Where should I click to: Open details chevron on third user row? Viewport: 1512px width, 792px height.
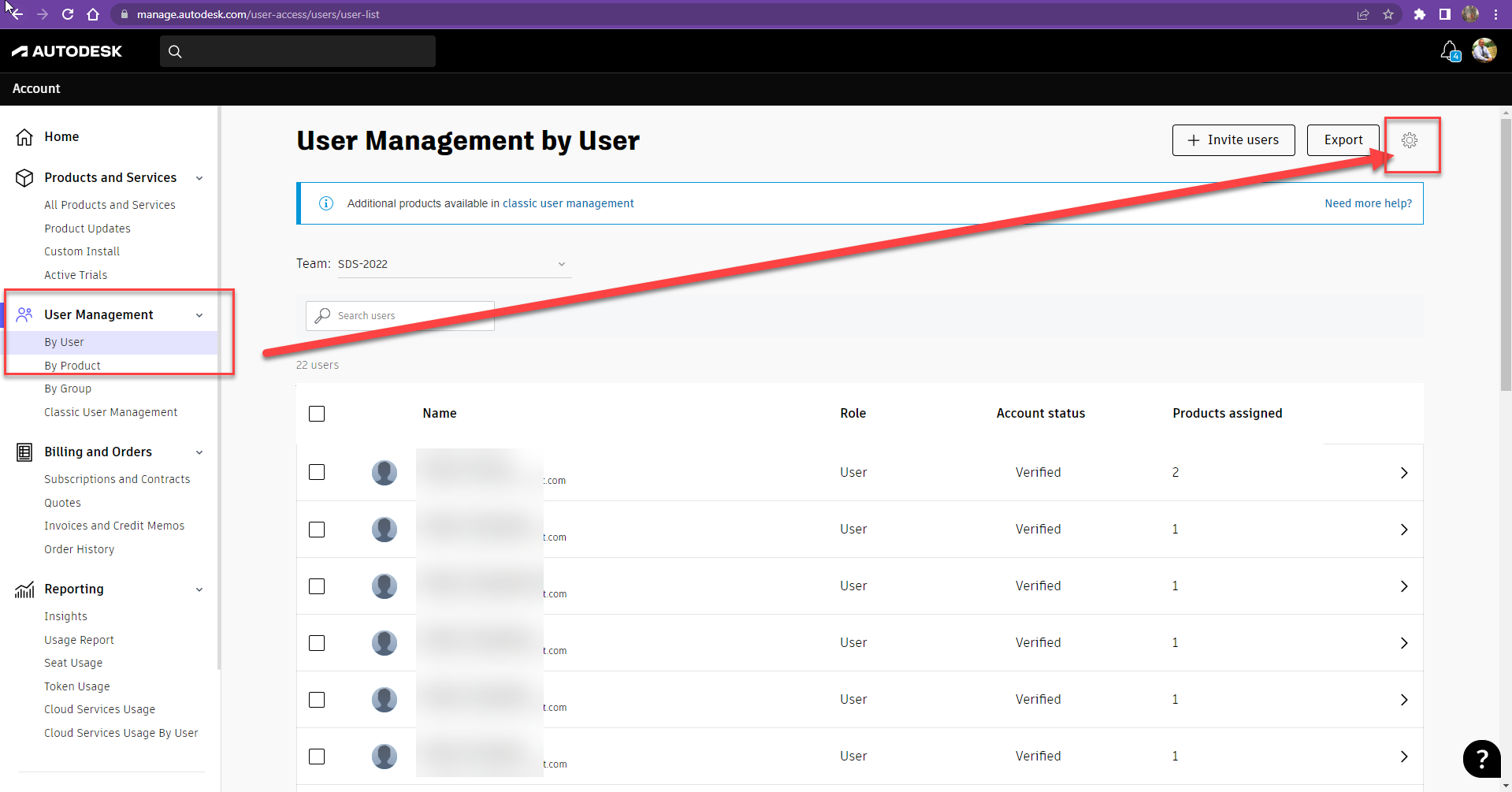click(1404, 586)
